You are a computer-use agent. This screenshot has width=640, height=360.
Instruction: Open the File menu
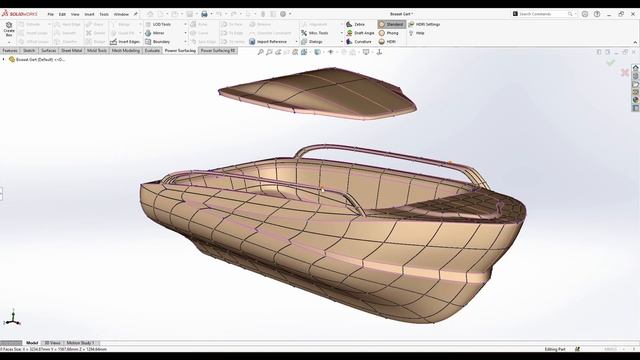pyautogui.click(x=51, y=14)
